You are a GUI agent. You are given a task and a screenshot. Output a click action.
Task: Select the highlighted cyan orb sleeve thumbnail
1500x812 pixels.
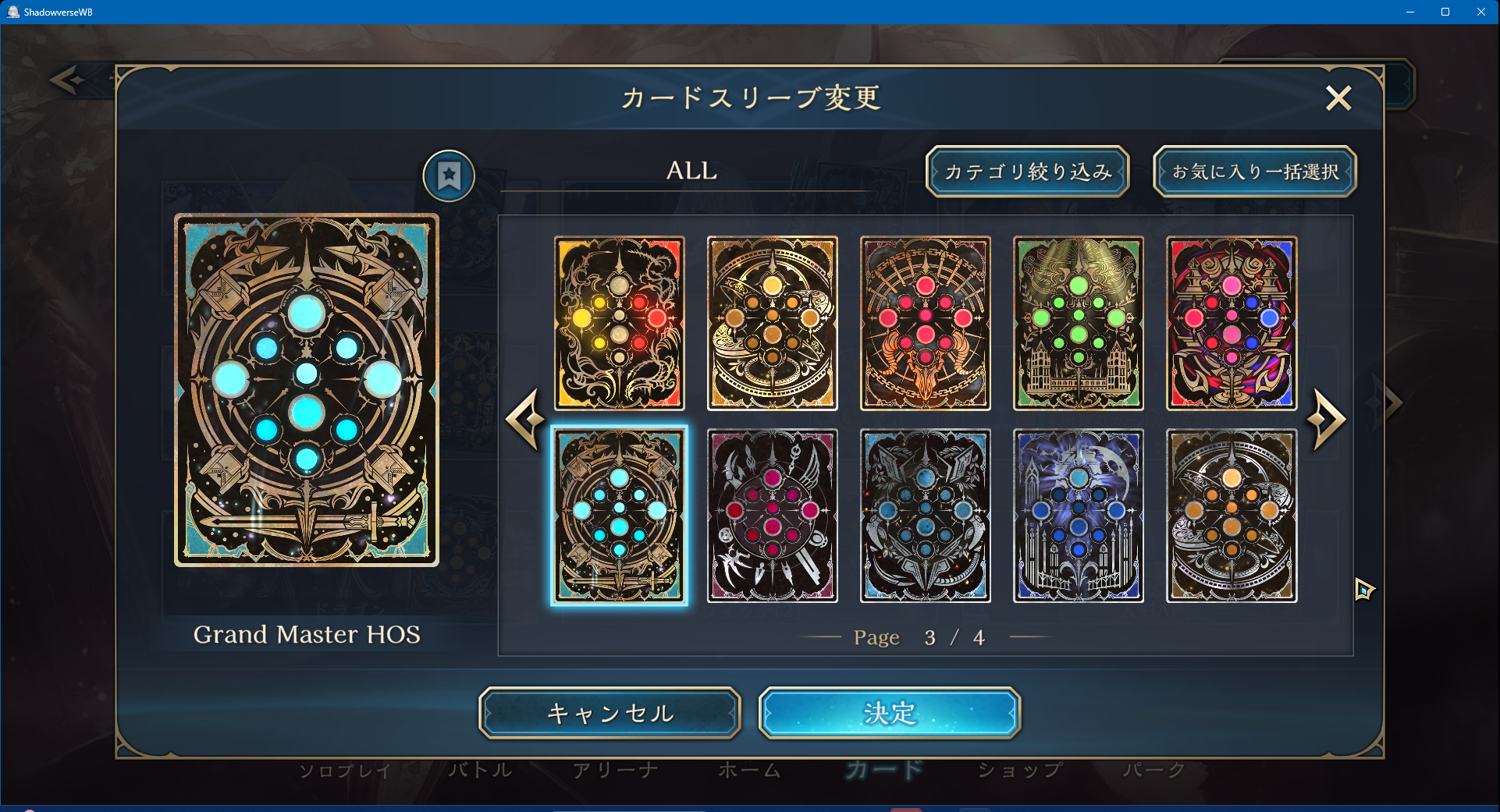coord(620,516)
